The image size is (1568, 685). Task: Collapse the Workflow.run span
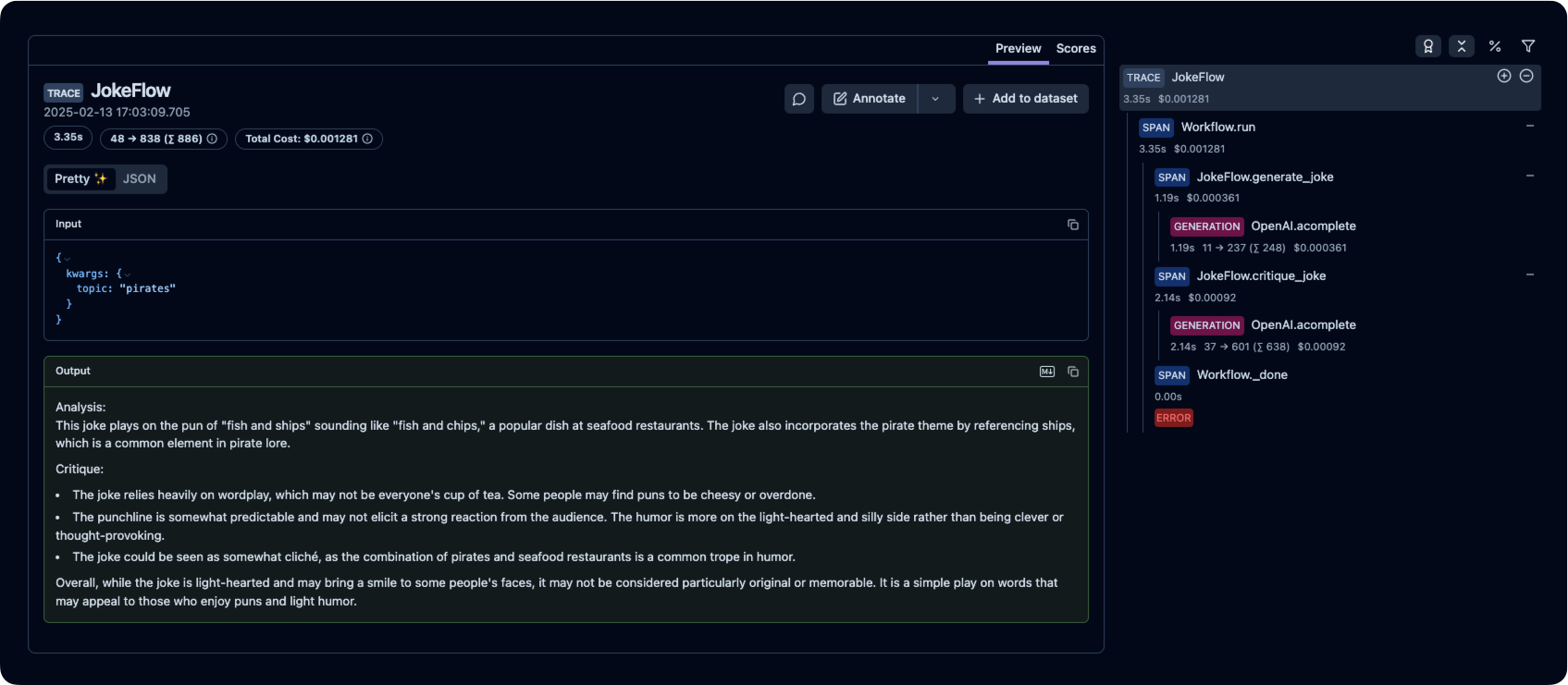click(1530, 126)
